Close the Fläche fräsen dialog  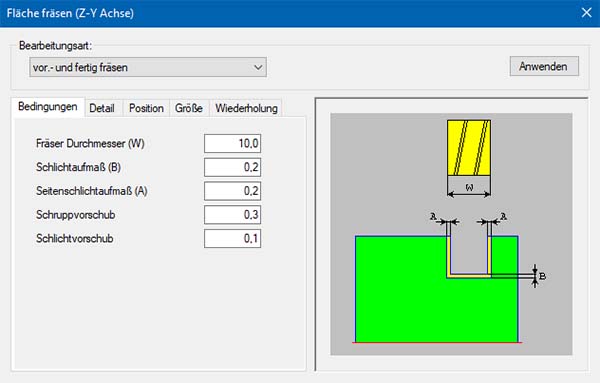(x=587, y=13)
